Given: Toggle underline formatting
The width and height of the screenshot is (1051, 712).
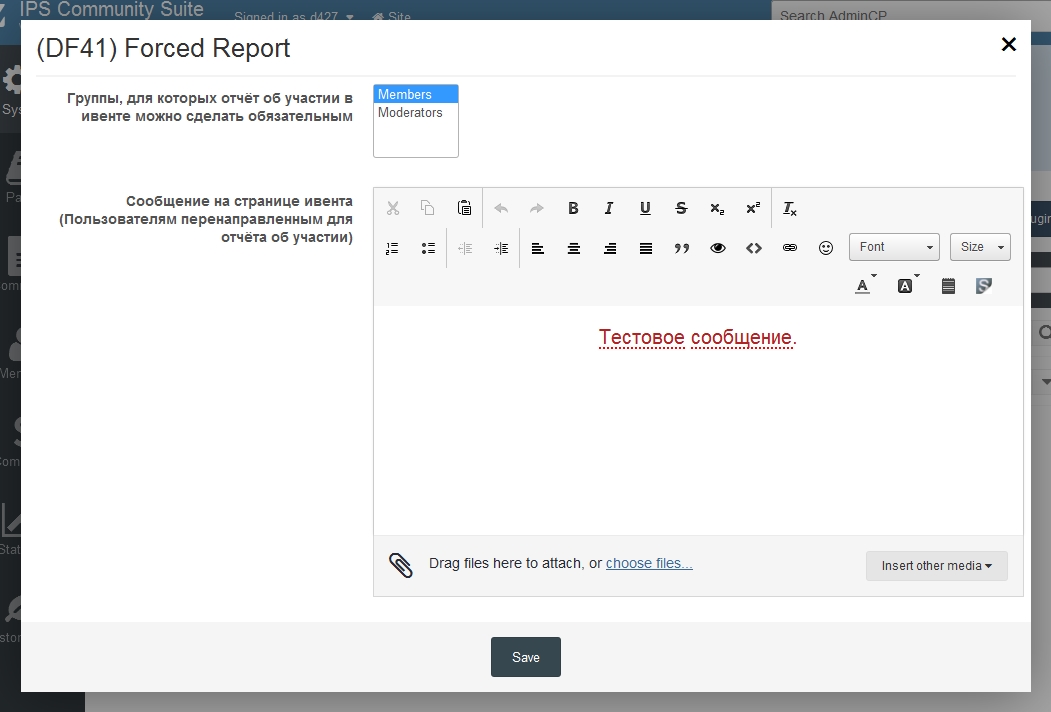Looking at the screenshot, I should pyautogui.click(x=645, y=209).
